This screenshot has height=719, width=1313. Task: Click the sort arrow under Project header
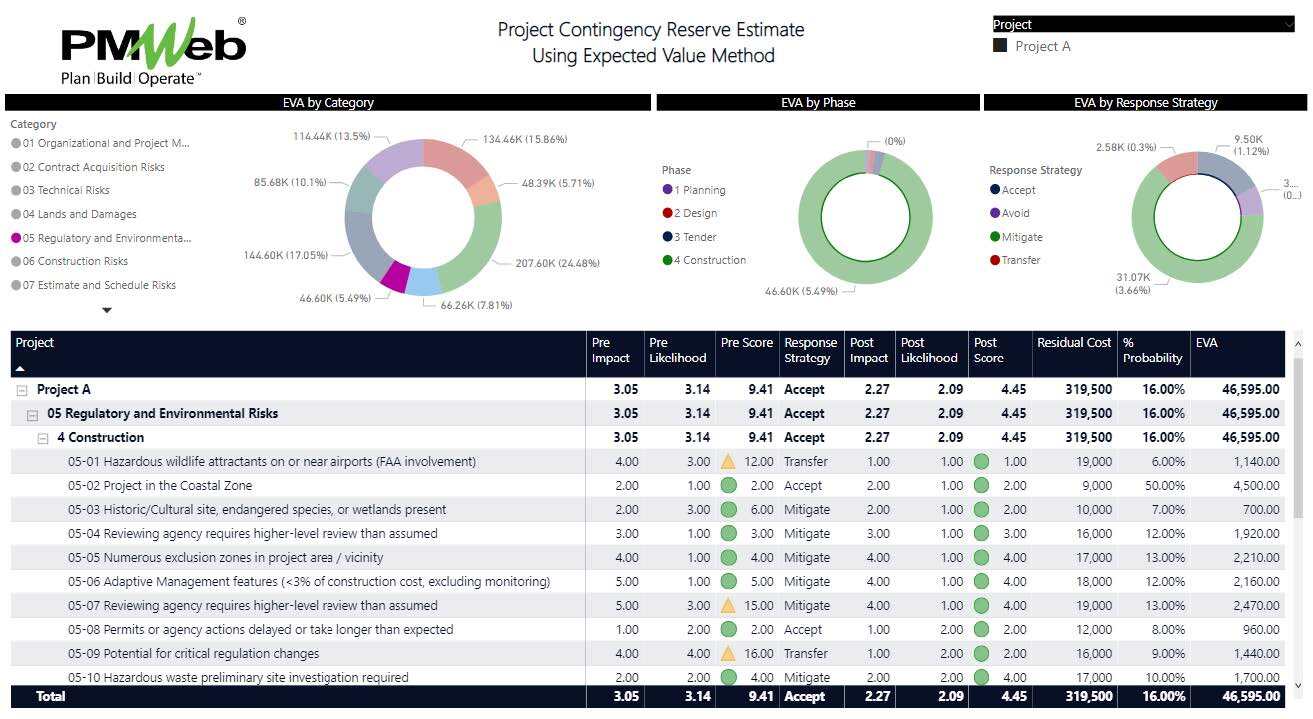20,369
